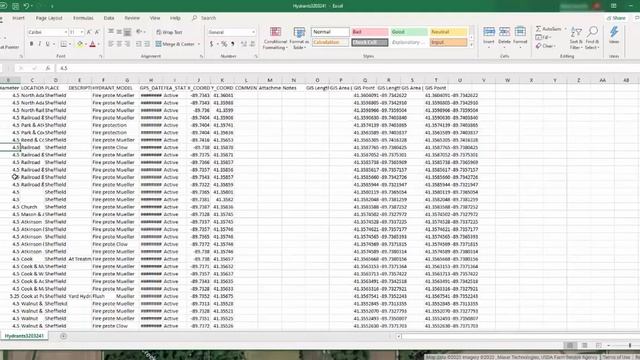
Task: Select the Hydrants sheet tab
Action: pos(24,336)
